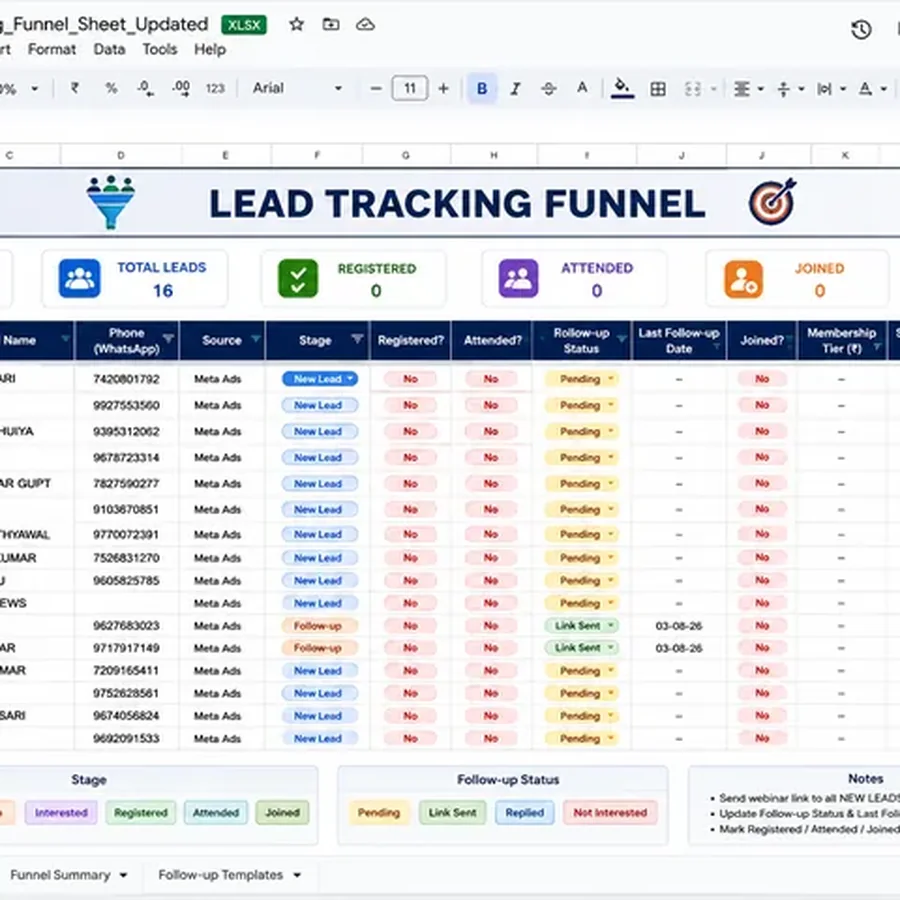Star the spreadsheet document
The height and width of the screenshot is (900, 900).
pyautogui.click(x=296, y=24)
